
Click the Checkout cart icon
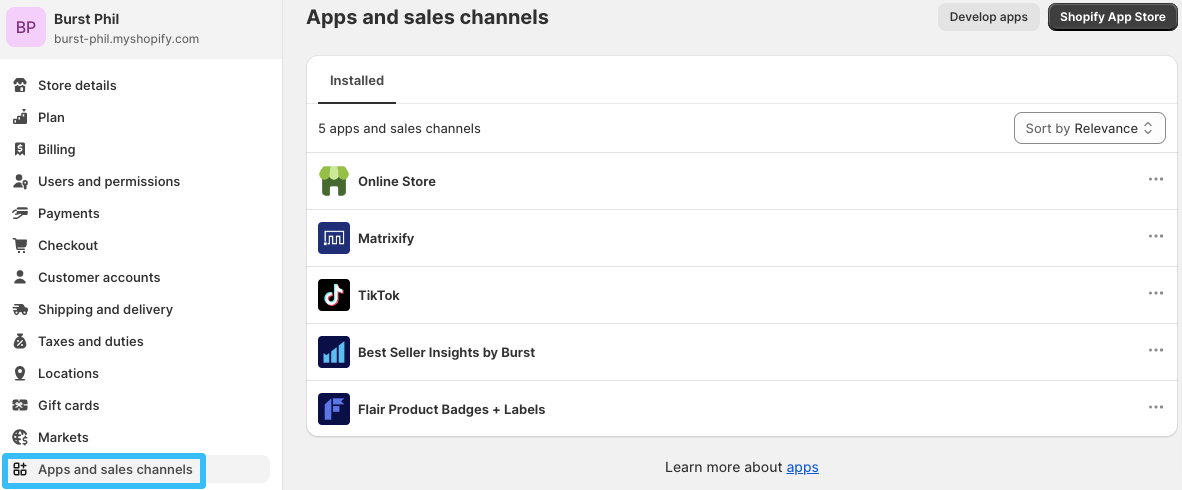pos(20,246)
